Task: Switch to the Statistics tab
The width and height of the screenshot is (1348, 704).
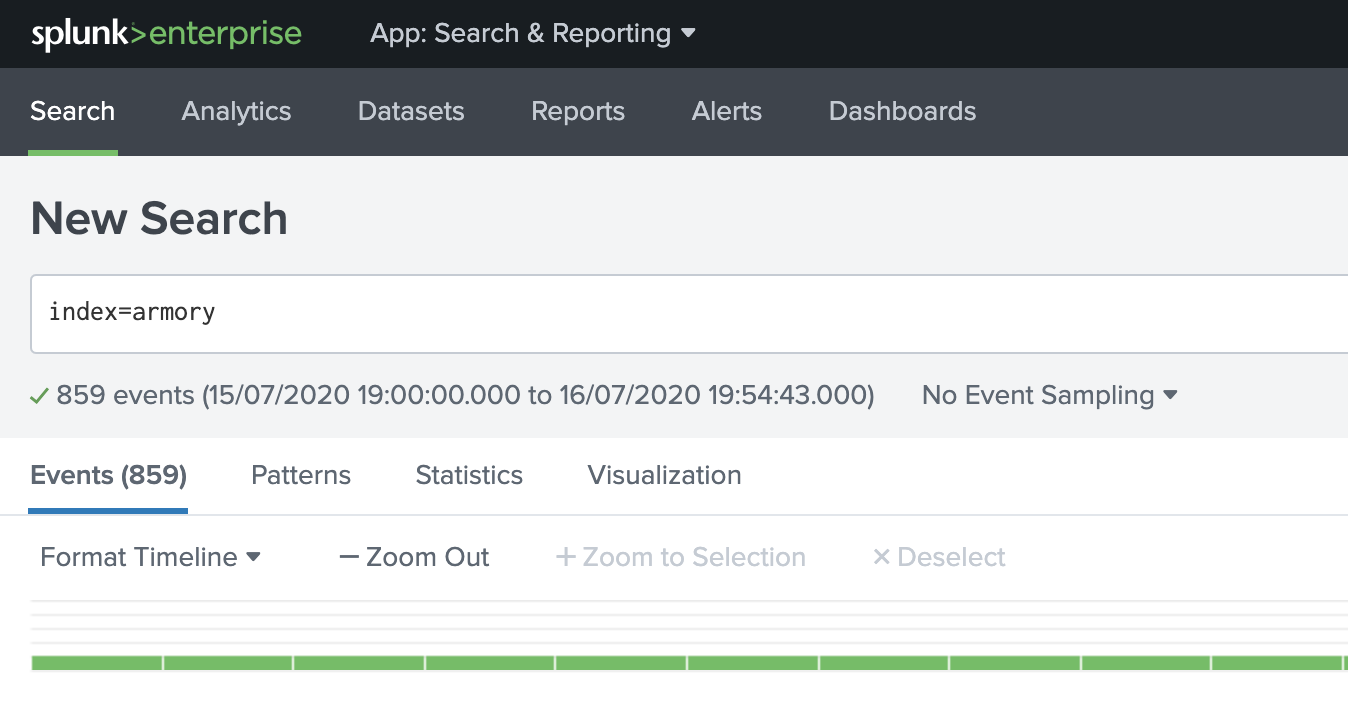Action: coord(469,475)
